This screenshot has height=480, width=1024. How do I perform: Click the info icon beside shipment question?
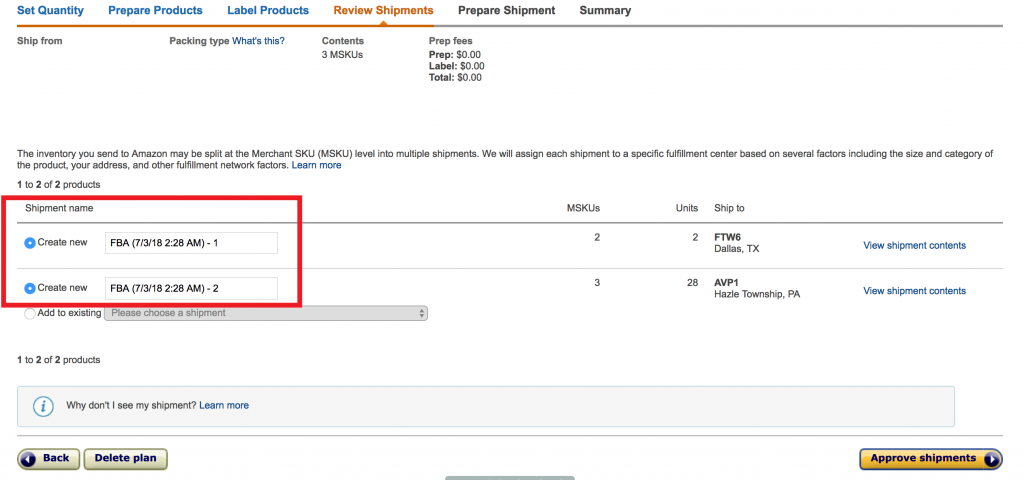pos(43,406)
